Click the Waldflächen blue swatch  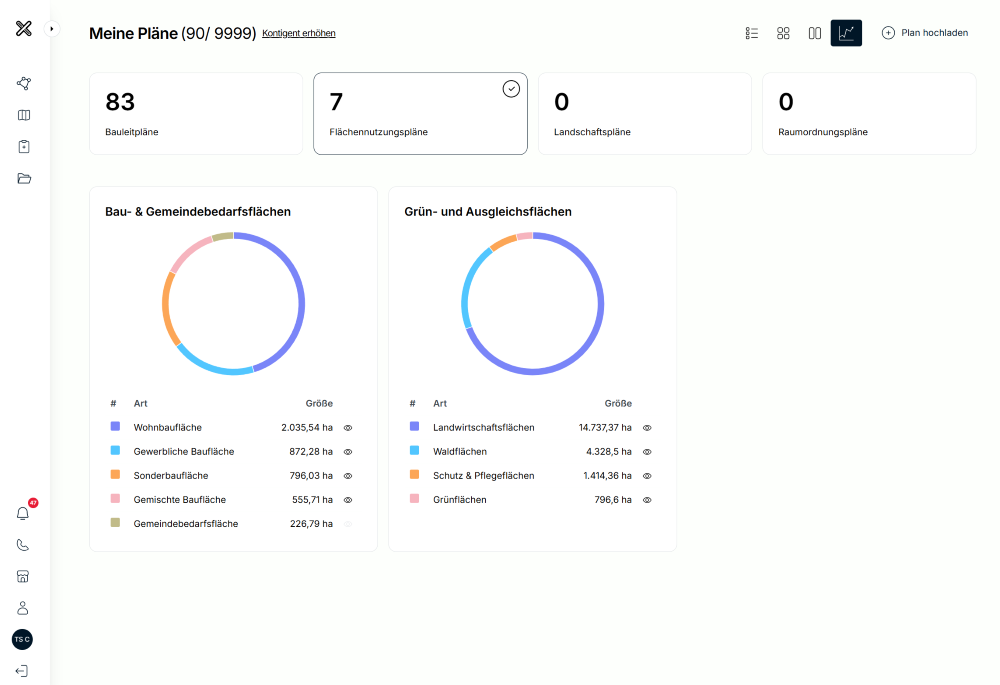coord(415,450)
